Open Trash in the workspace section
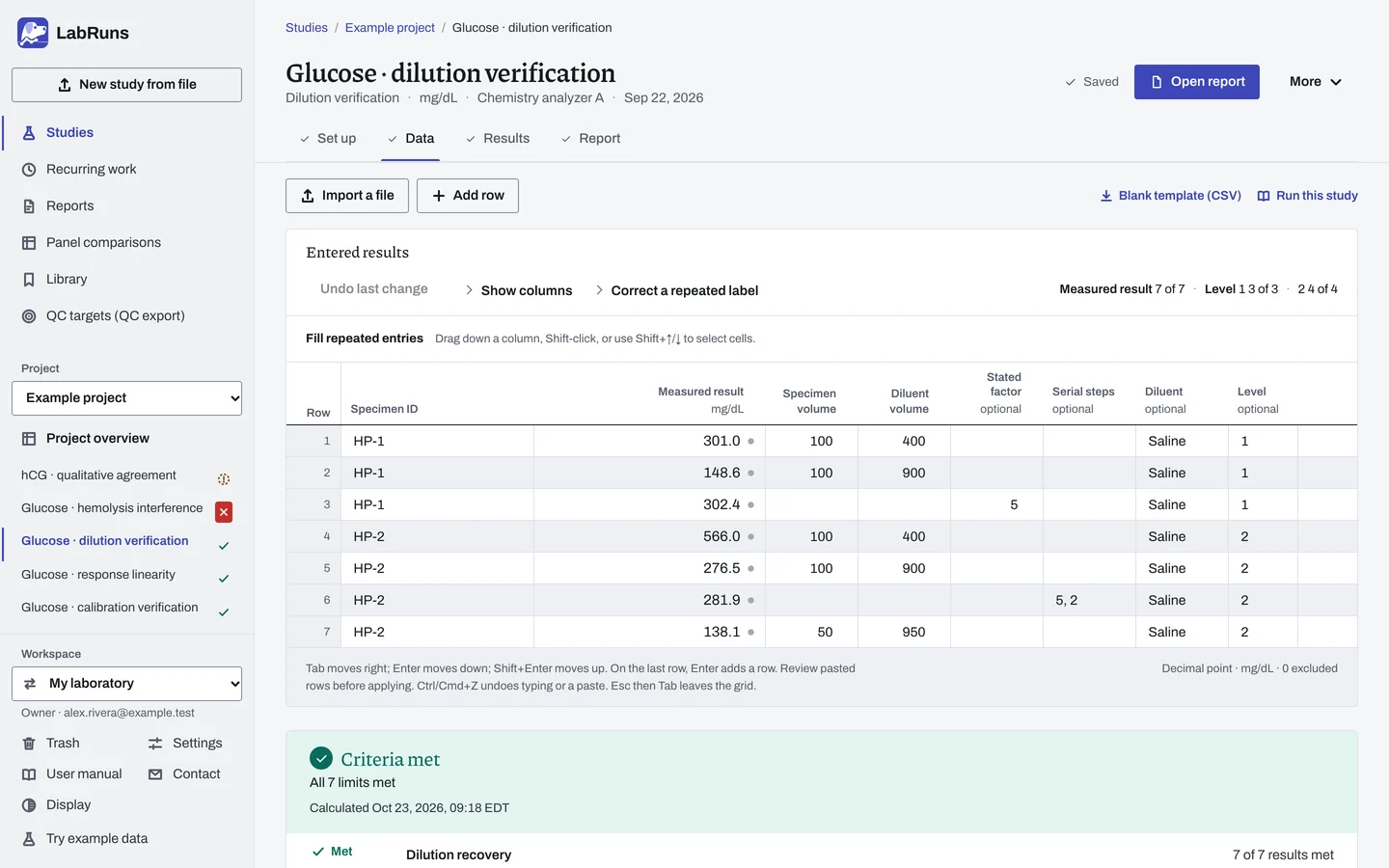The width and height of the screenshot is (1389, 868). coord(63,744)
